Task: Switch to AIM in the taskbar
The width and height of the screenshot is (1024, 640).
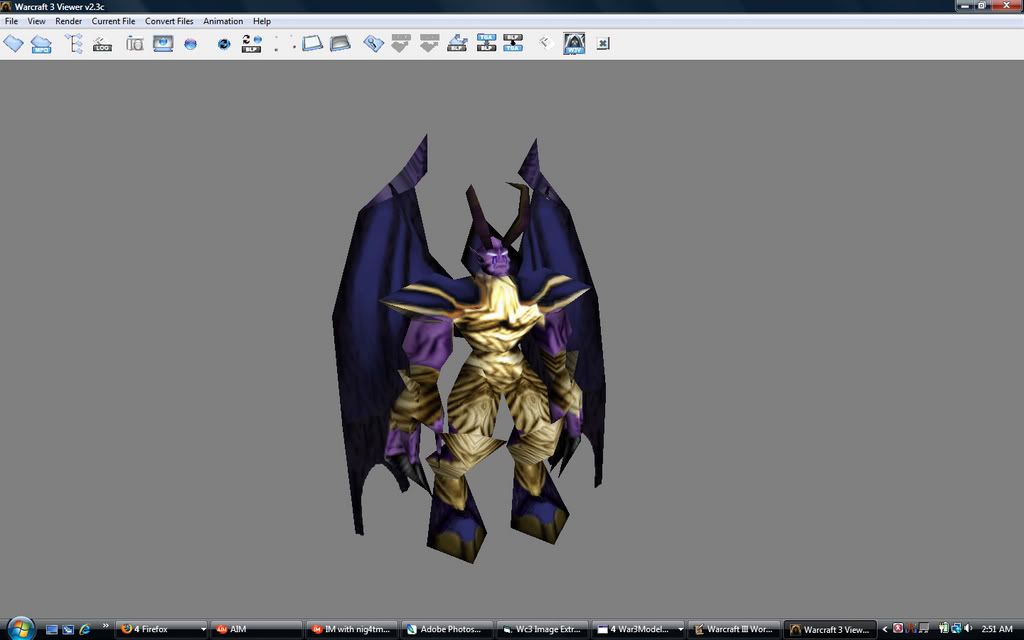Action: click(x=257, y=630)
